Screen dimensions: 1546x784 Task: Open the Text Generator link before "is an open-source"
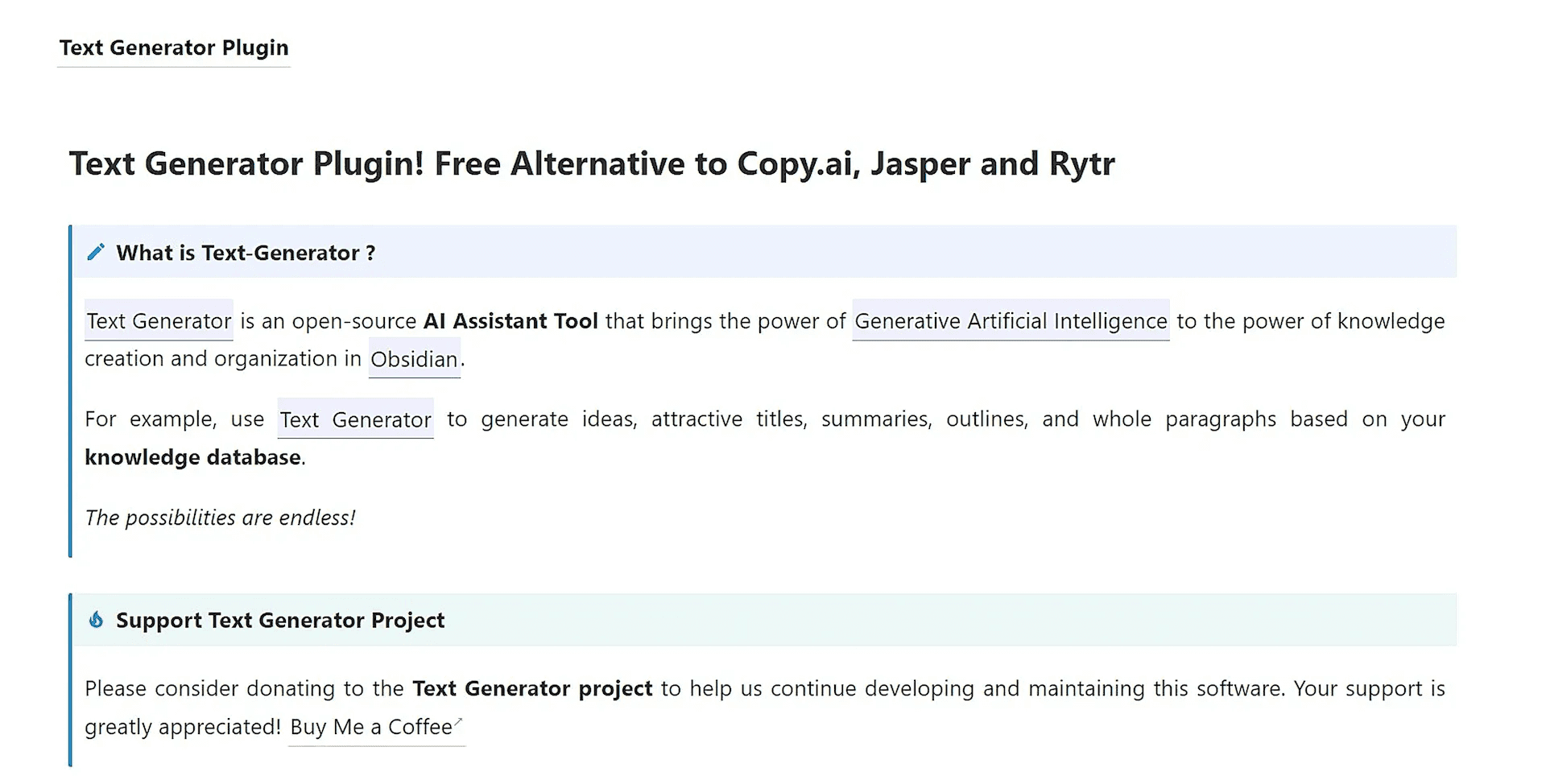[159, 321]
